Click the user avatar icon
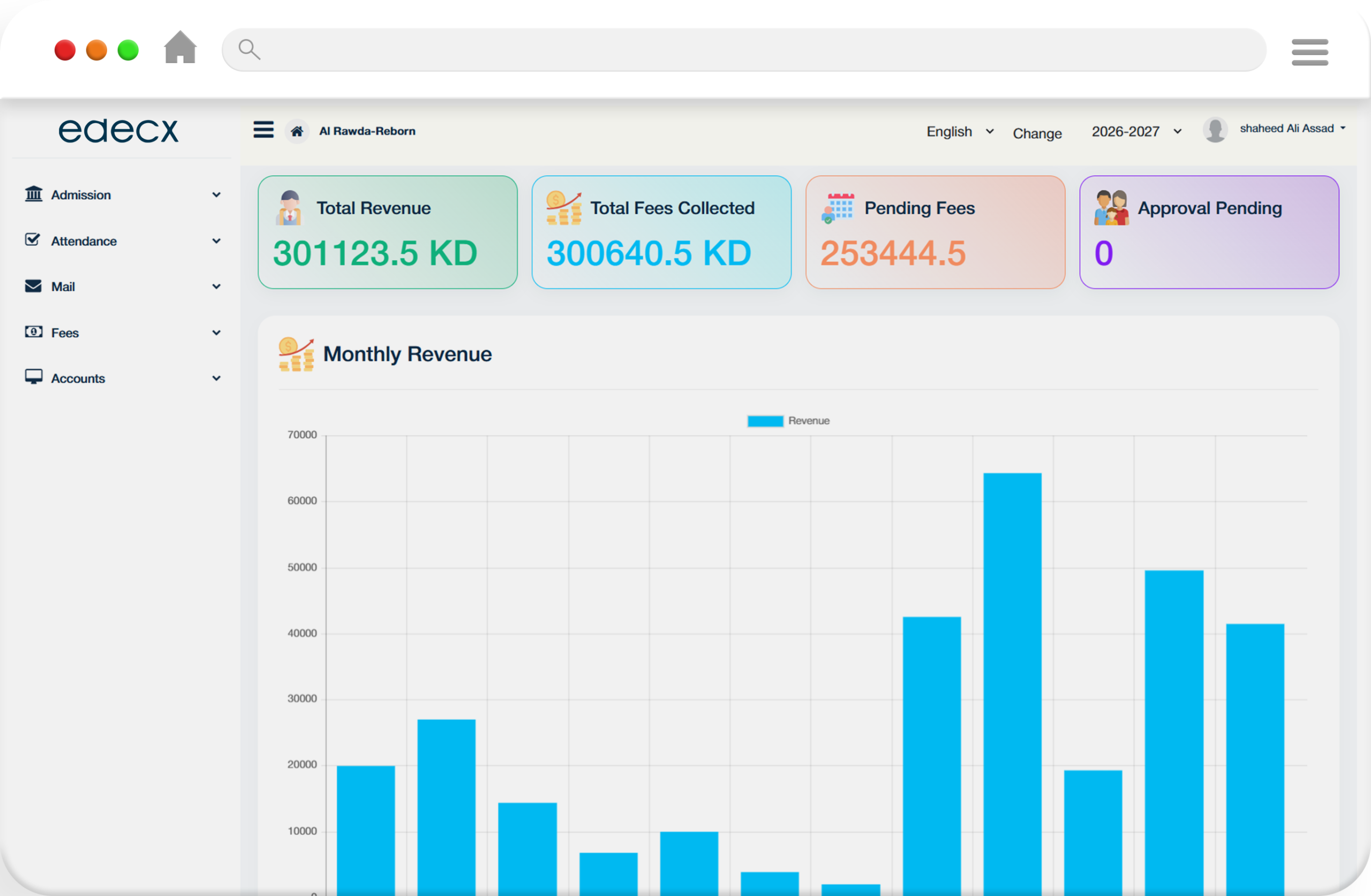This screenshot has height=896, width=1371. click(1216, 130)
